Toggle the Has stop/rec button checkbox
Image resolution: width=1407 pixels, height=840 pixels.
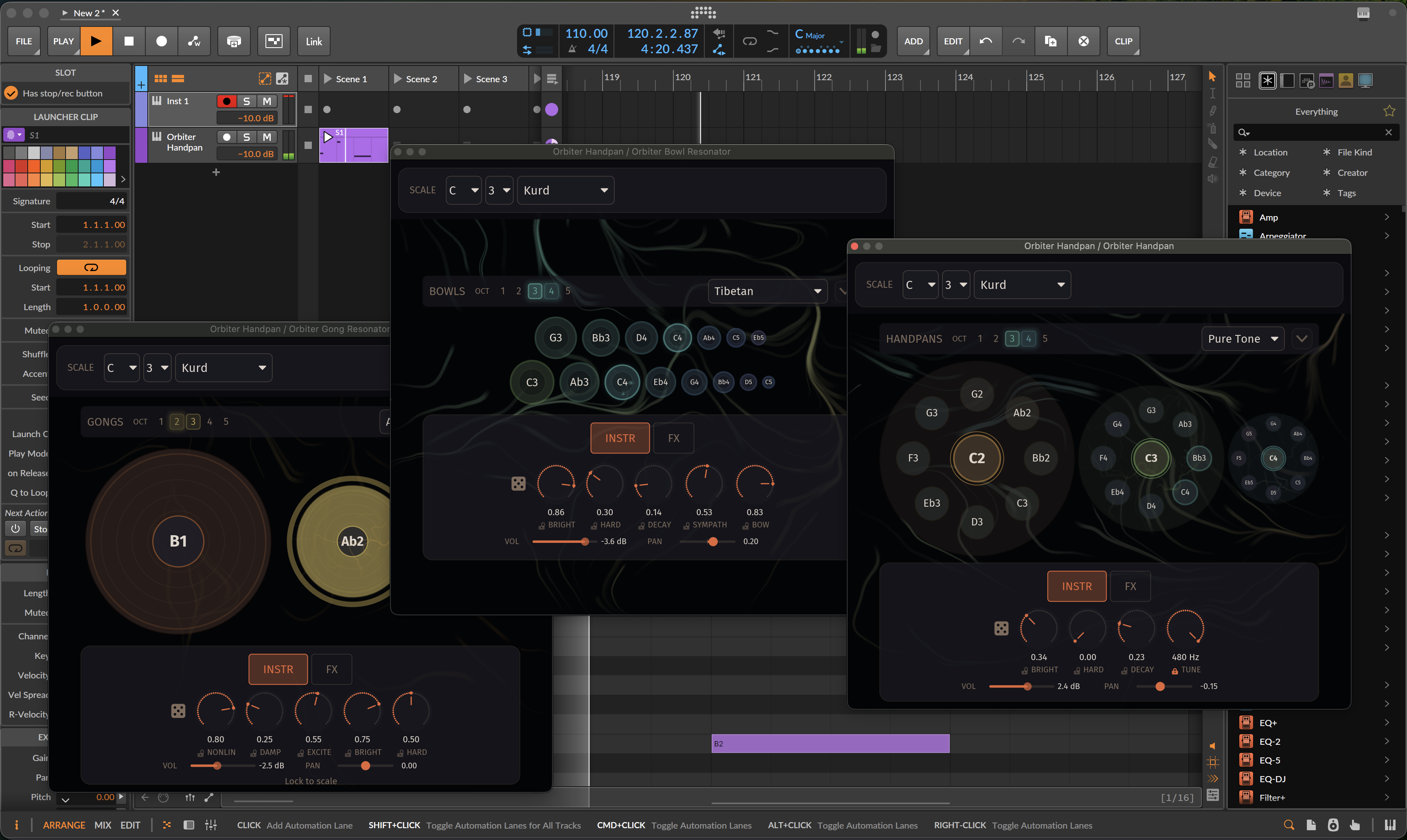pos(11,93)
